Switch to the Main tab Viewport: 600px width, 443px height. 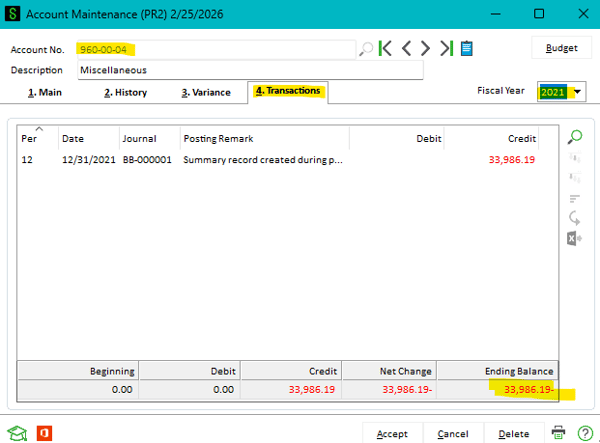[x=44, y=93]
